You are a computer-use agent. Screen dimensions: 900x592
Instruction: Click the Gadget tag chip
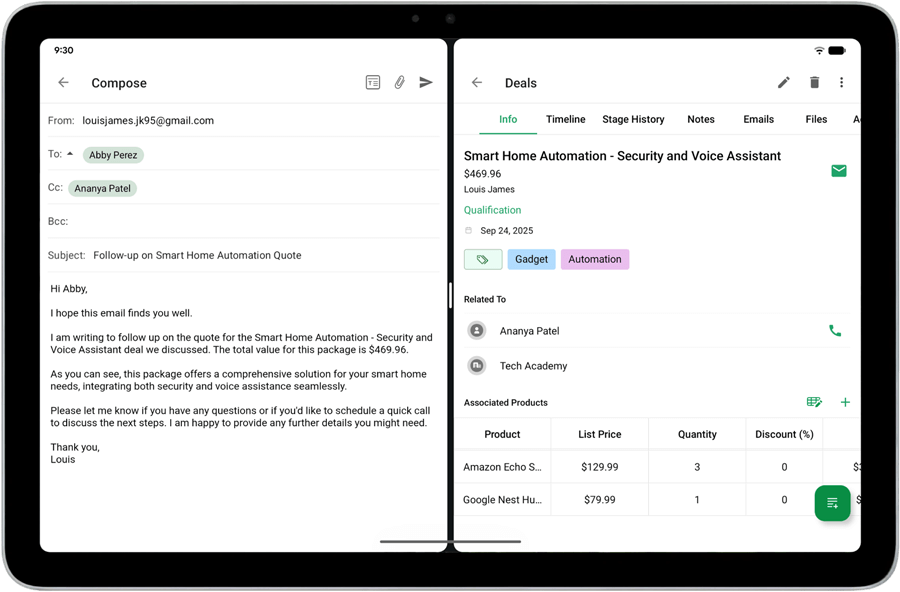(x=531, y=259)
